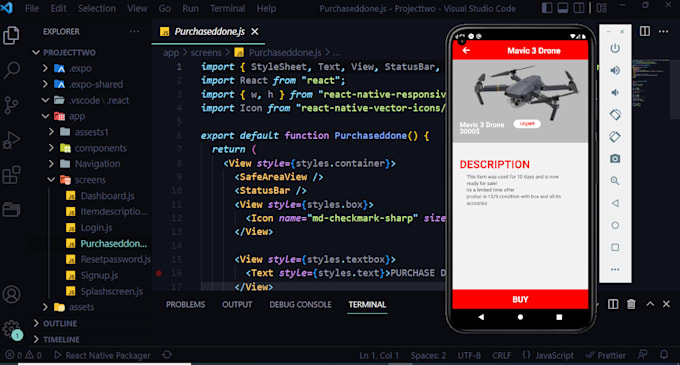
Task: Open editor More Actions ellipsis
Action: pyautogui.click(x=664, y=31)
